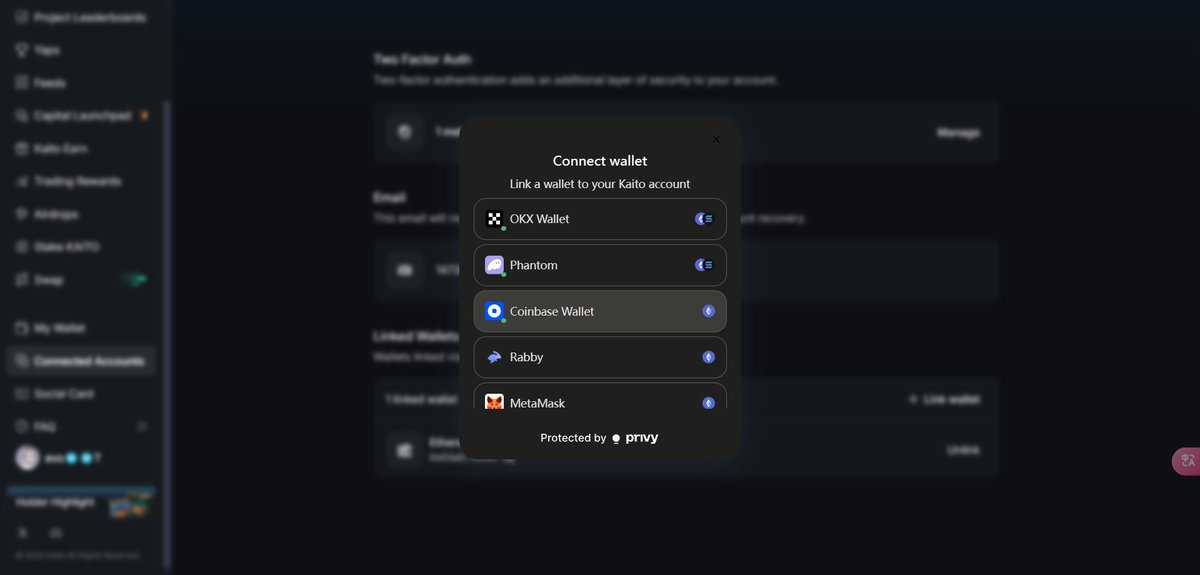This screenshot has height=575, width=1200.
Task: Click the MetaMask fox icon
Action: click(494, 402)
